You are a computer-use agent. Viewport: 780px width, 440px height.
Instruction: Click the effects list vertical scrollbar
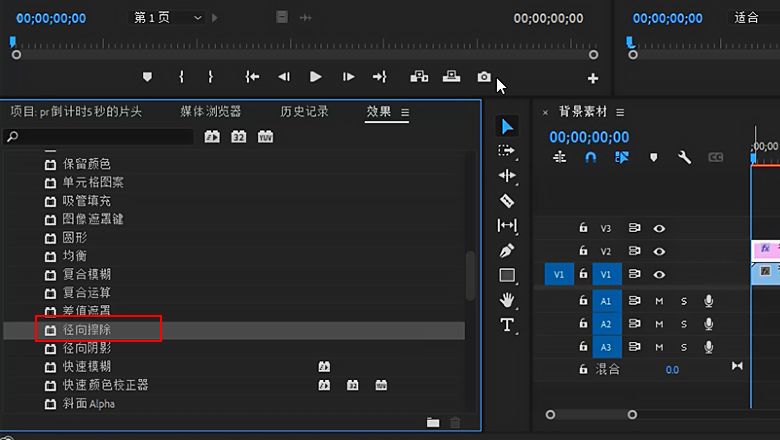tap(470, 276)
